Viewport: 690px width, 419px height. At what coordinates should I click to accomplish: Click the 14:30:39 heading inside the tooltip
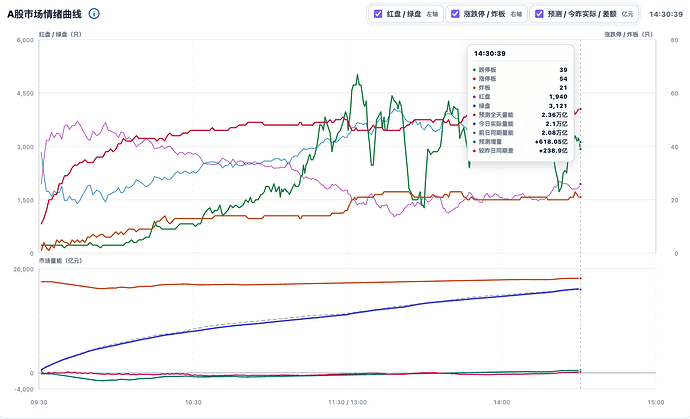(490, 54)
